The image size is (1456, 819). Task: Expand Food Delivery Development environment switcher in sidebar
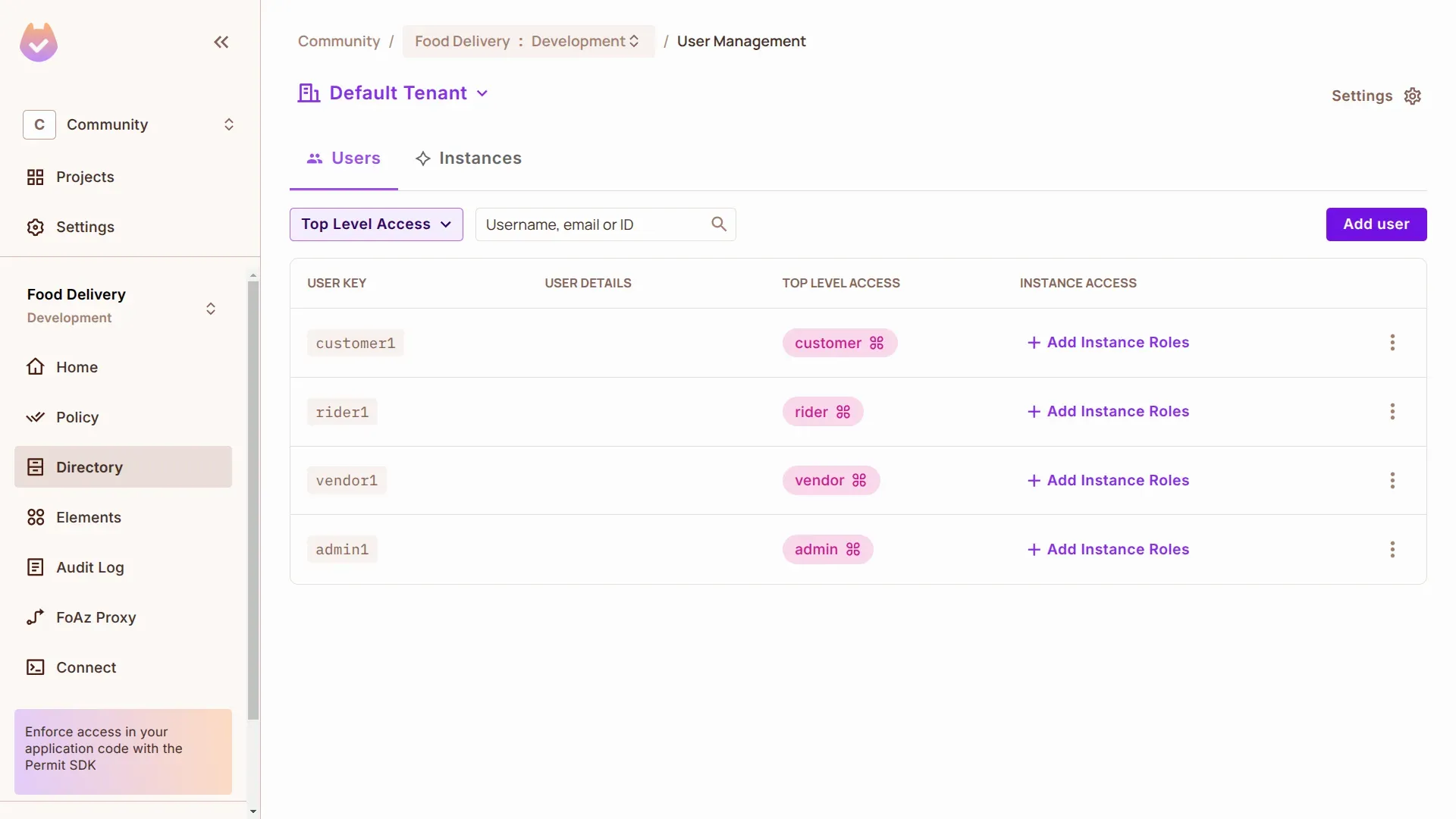[x=210, y=309]
